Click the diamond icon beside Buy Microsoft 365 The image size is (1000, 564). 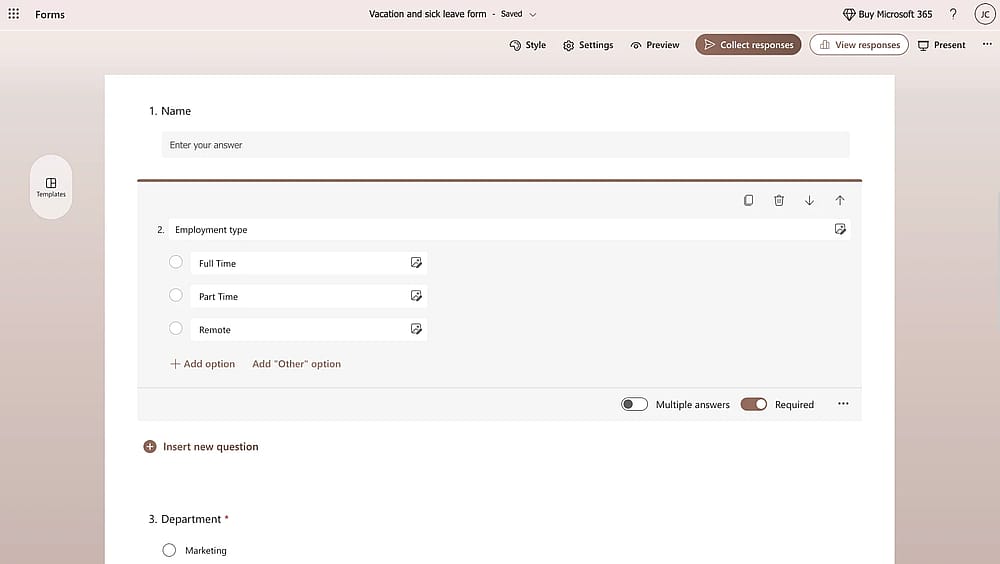point(849,14)
